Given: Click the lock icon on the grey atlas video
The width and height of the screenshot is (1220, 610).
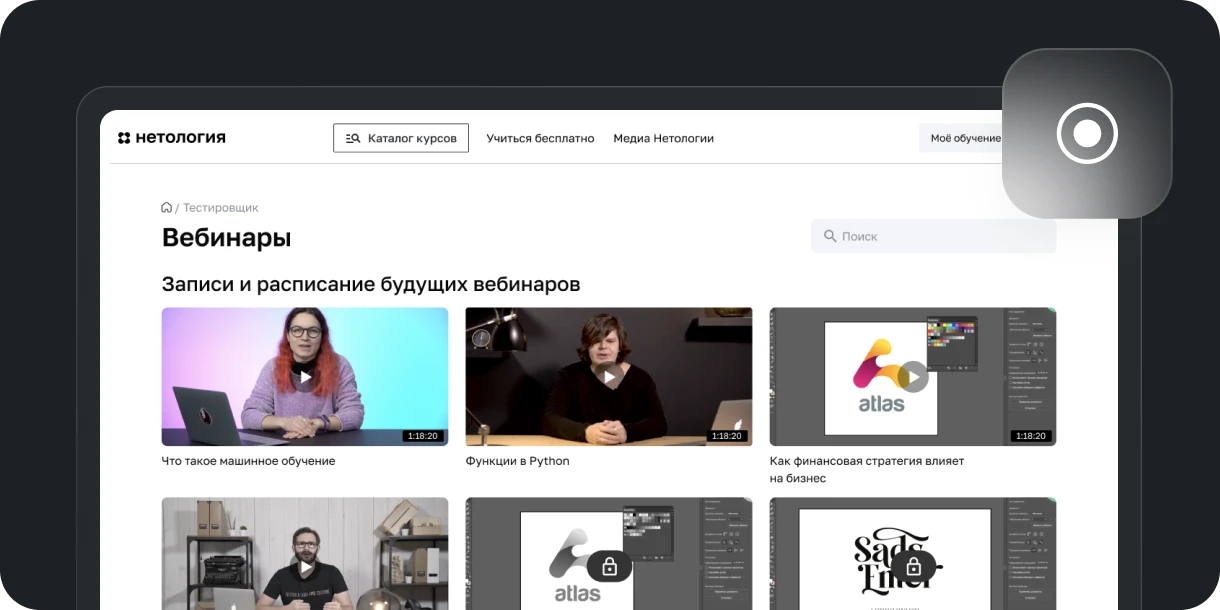Looking at the screenshot, I should click(609, 567).
